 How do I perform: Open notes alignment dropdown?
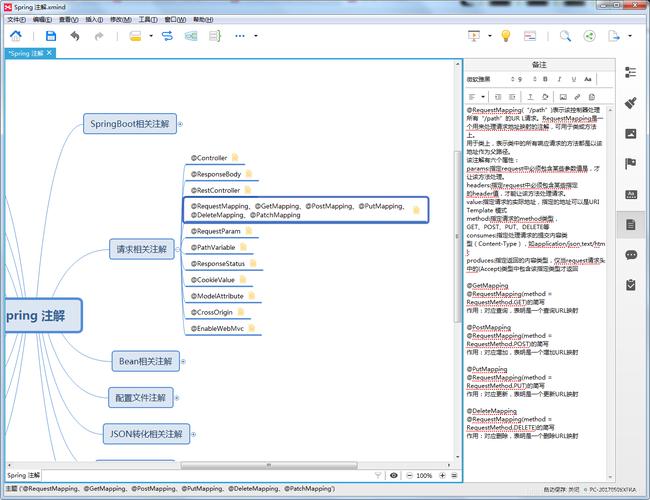tap(483, 97)
